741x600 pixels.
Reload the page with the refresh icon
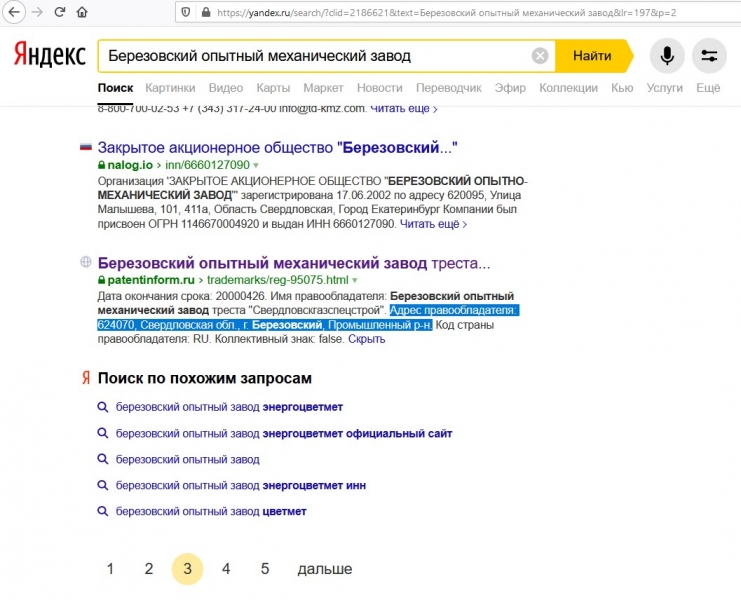(60, 13)
